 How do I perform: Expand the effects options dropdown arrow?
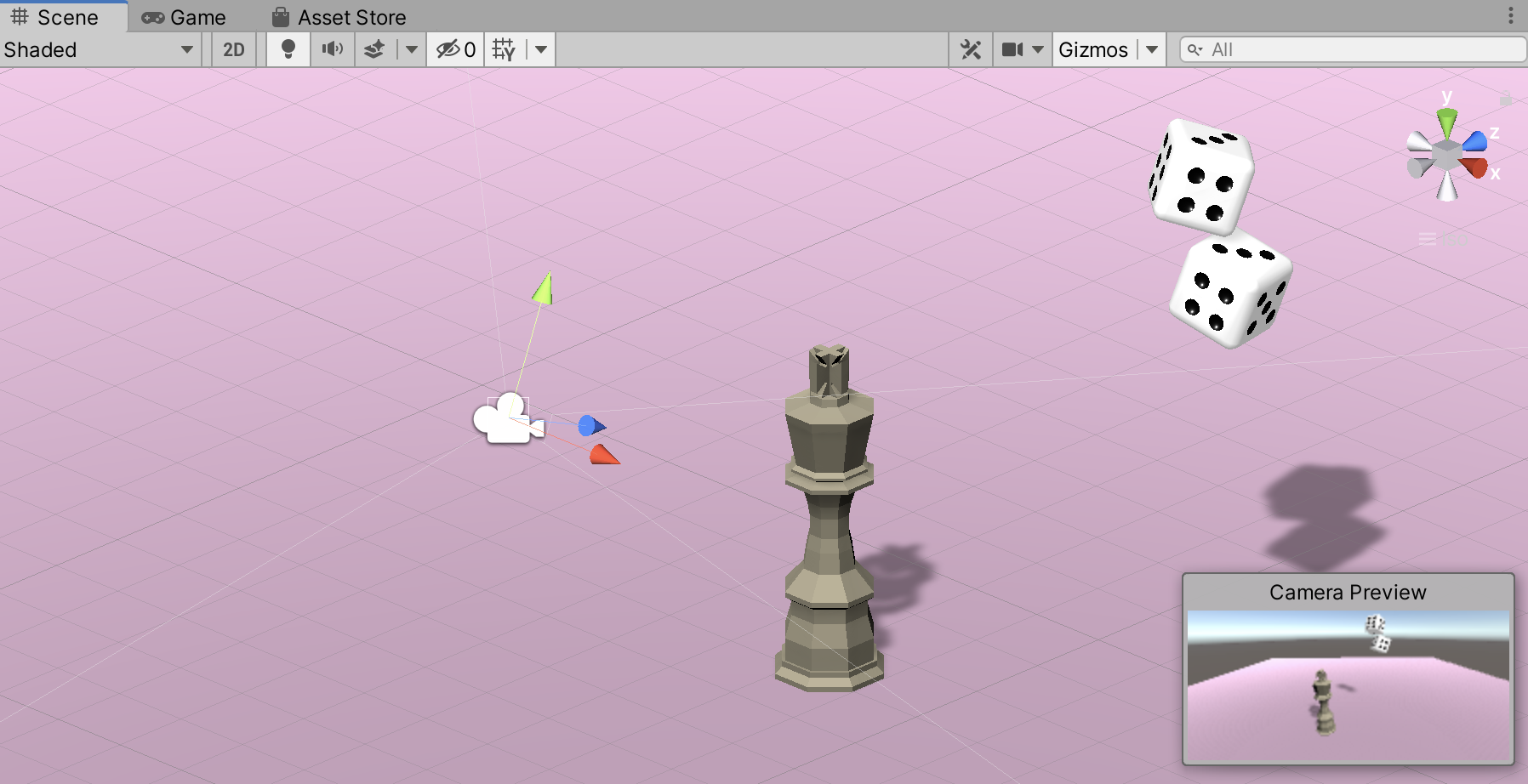[412, 49]
